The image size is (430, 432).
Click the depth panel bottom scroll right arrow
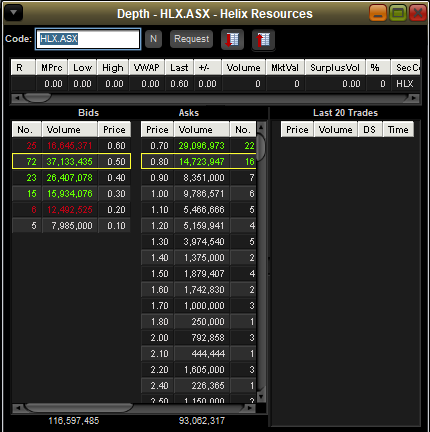click(x=249, y=408)
